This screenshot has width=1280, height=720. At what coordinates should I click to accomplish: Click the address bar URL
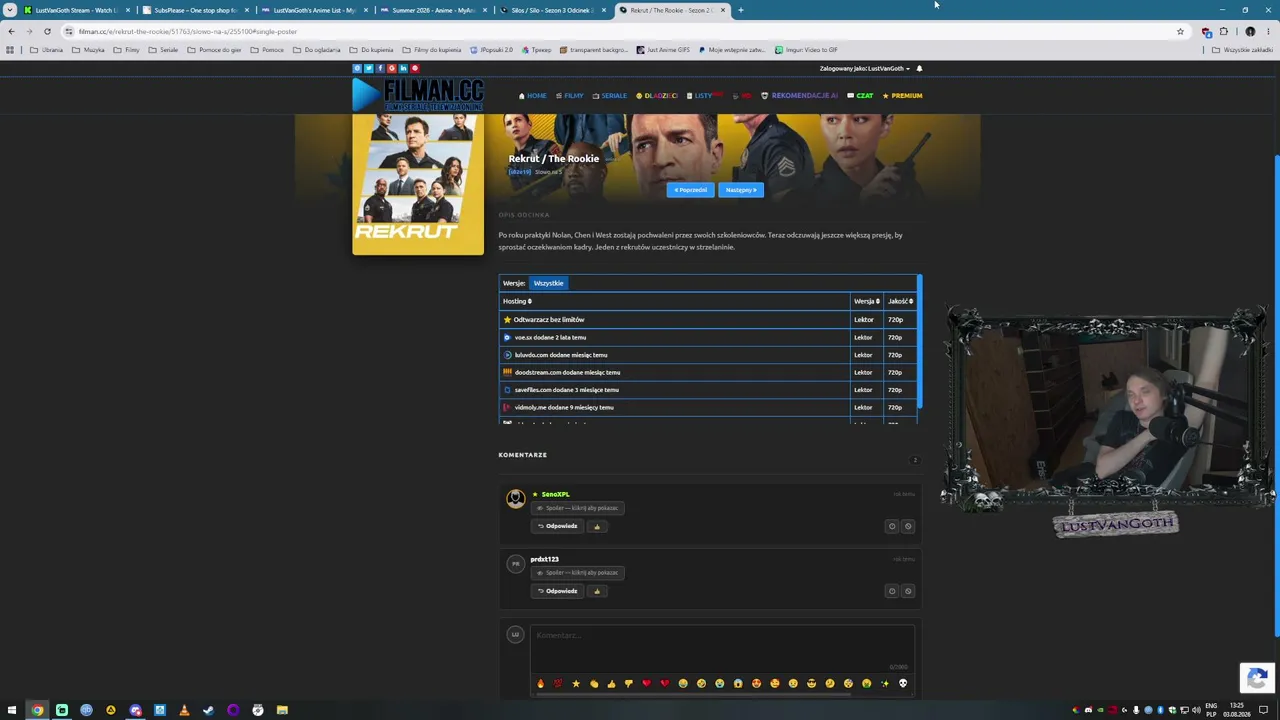coord(188,32)
